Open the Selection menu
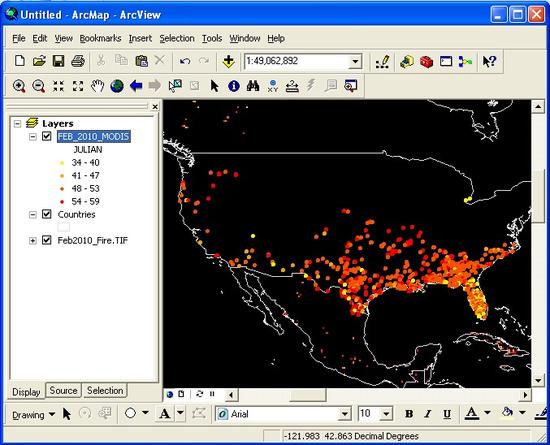Viewport: 550px width, 445px height. [x=177, y=38]
